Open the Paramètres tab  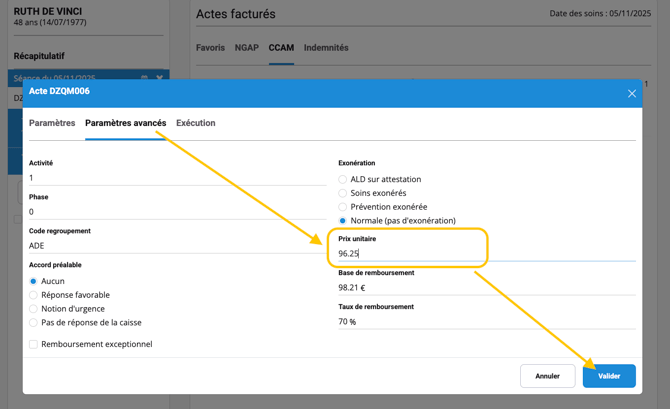coord(52,123)
